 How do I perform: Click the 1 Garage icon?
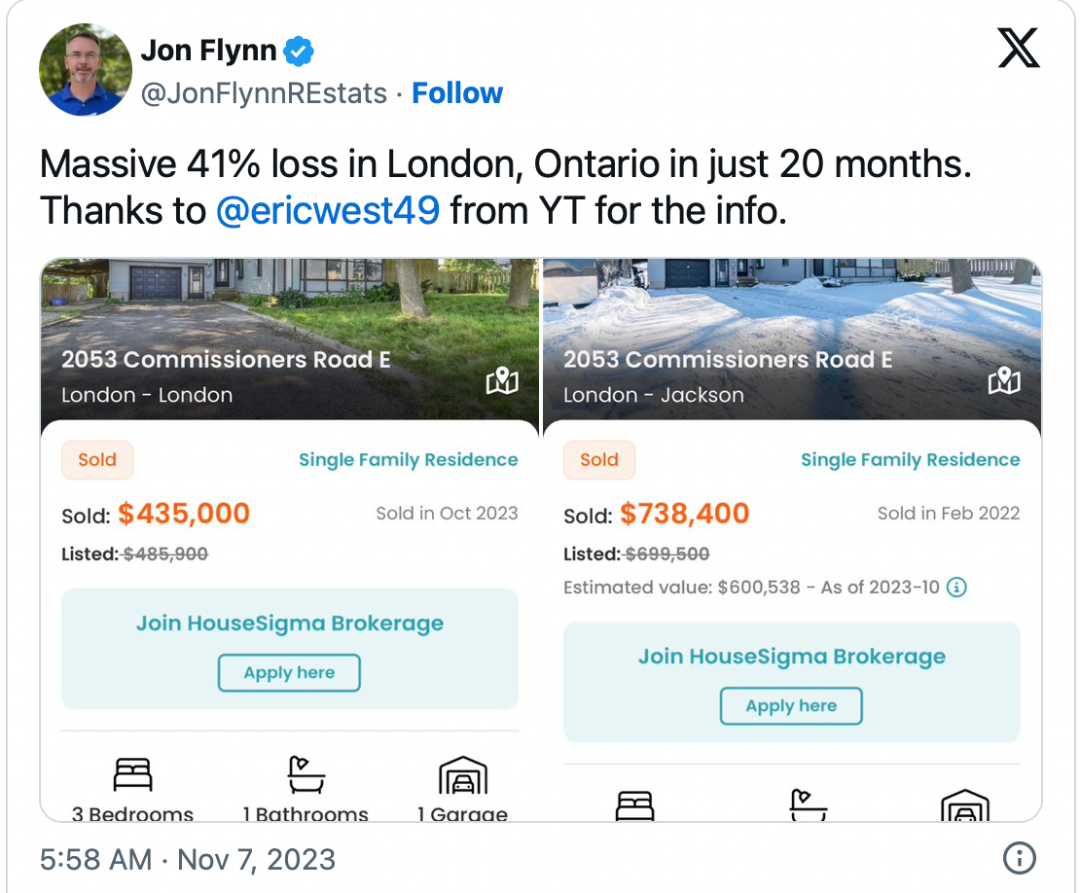[x=463, y=775]
